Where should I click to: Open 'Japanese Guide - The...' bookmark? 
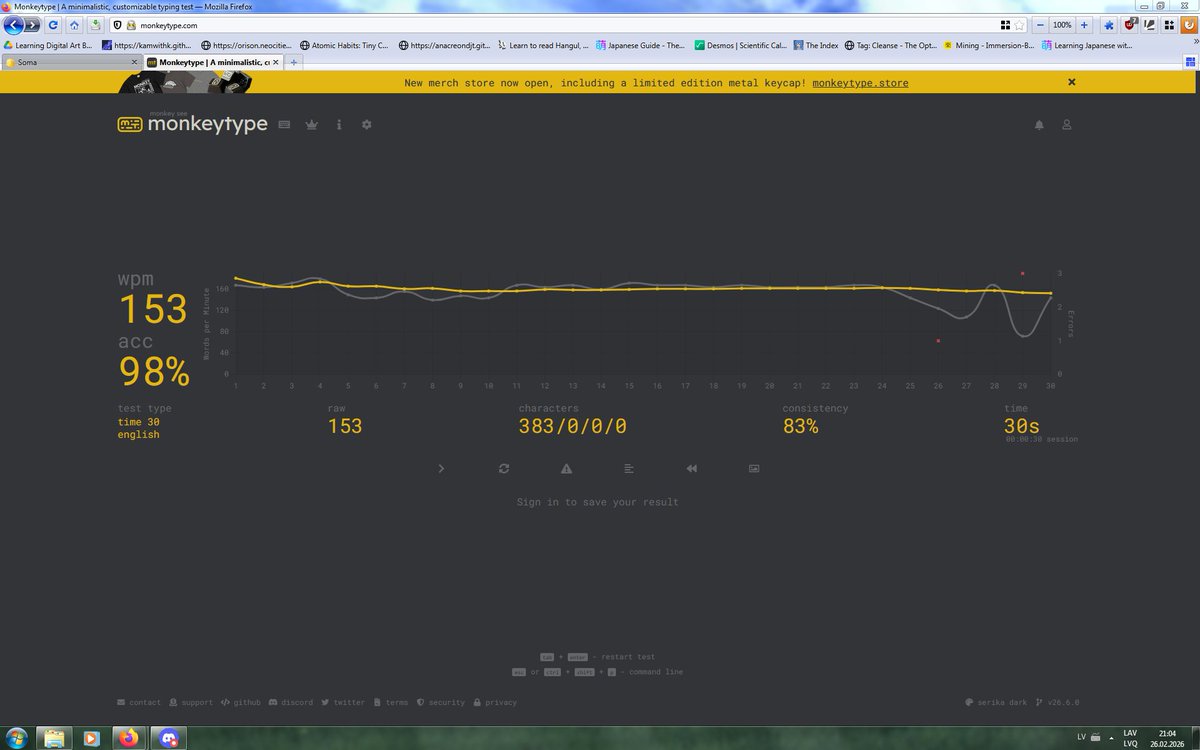coord(640,45)
